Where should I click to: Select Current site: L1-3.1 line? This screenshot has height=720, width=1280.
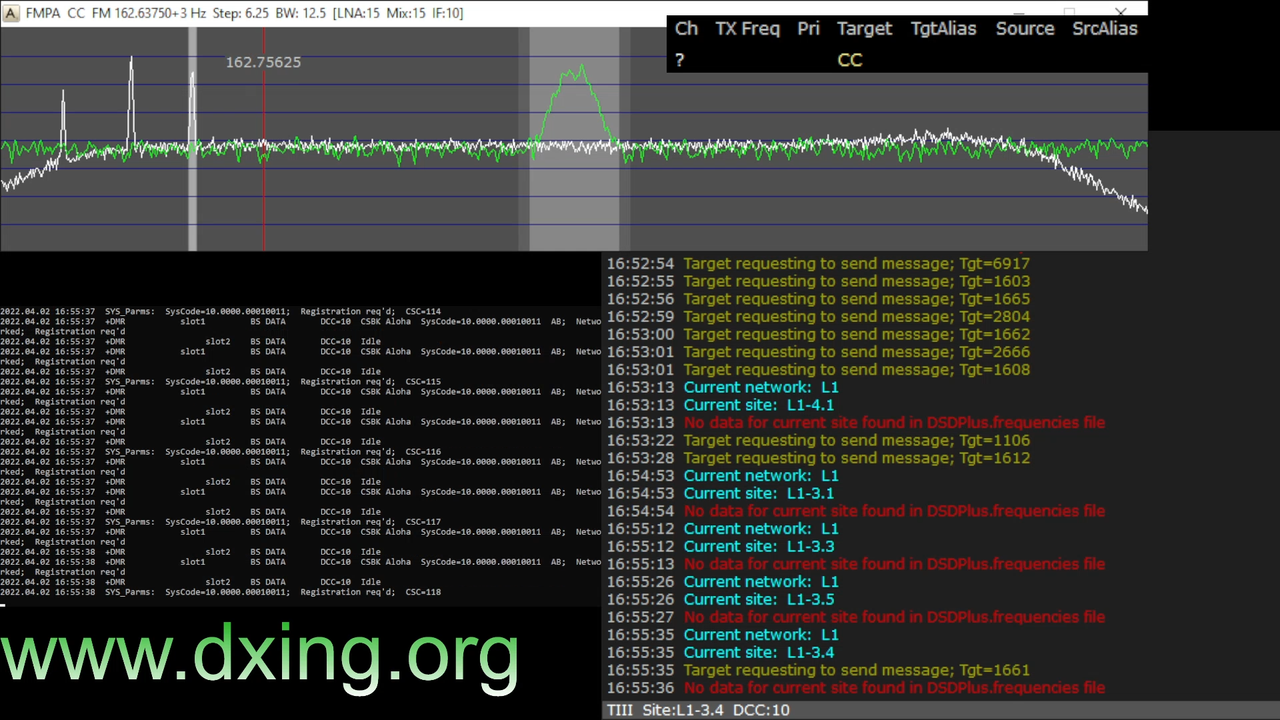pos(720,494)
